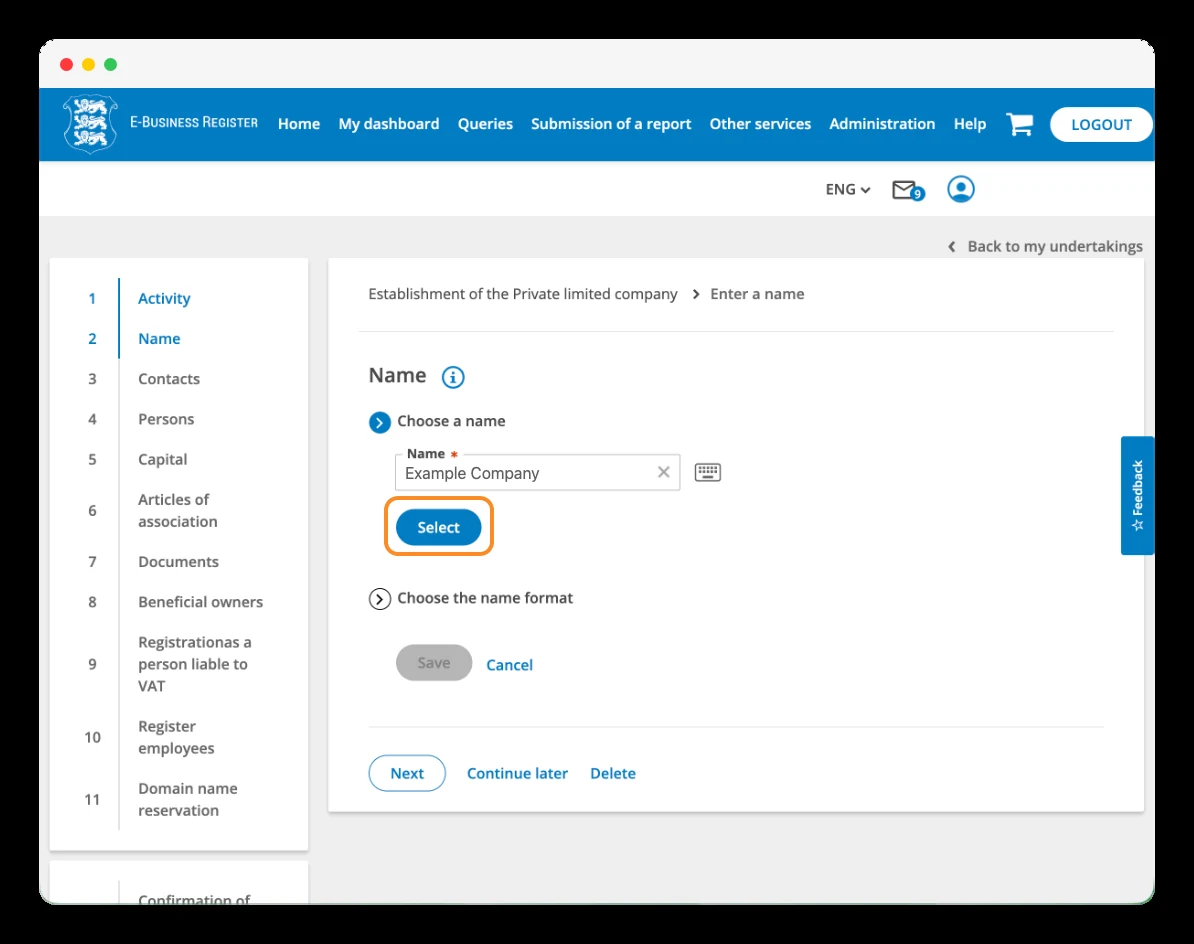Collapse the Choose a name section
Viewport: 1194px width, 944px height.
click(x=379, y=422)
